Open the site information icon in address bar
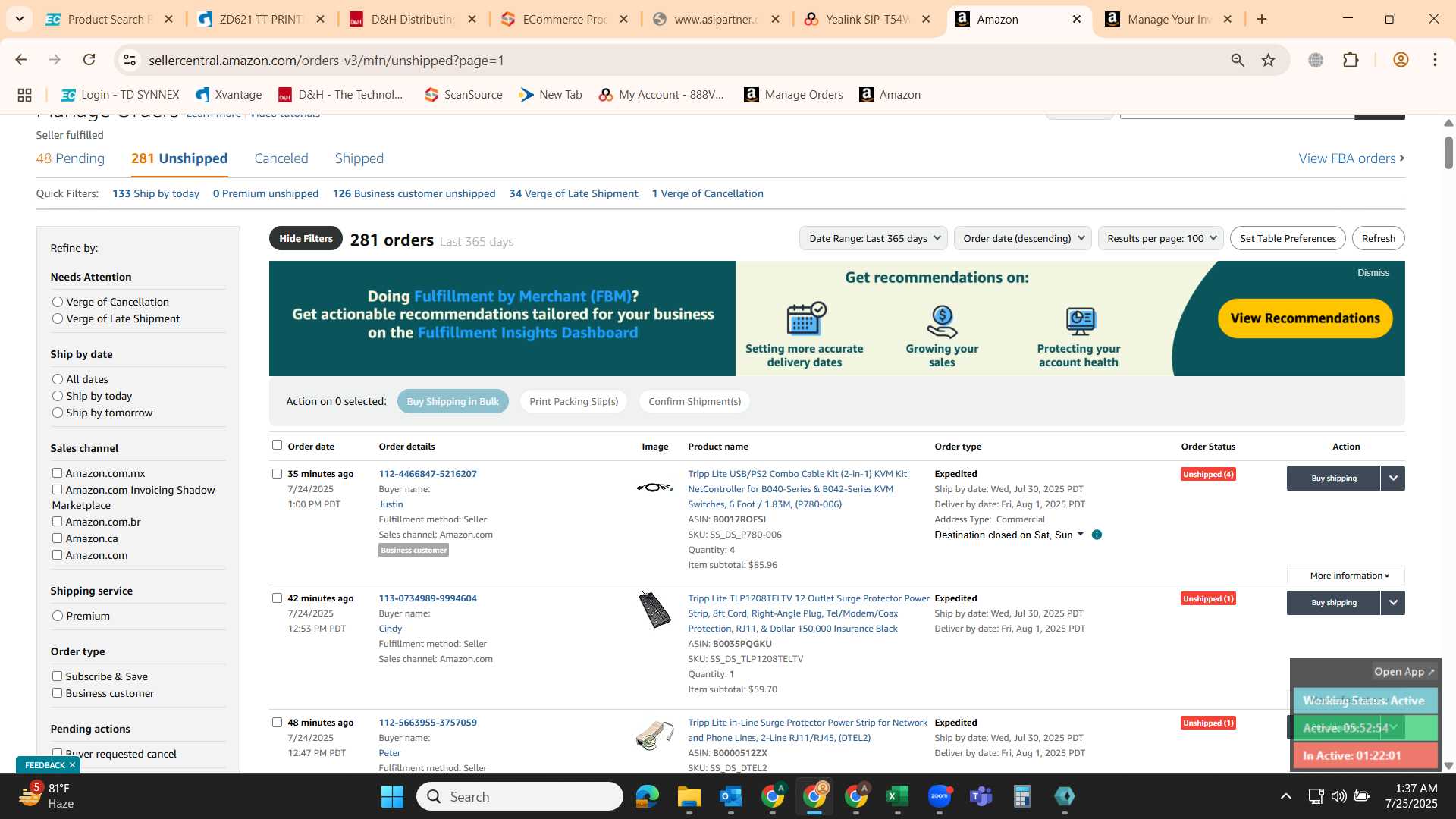Image resolution: width=1456 pixels, height=819 pixels. click(130, 60)
